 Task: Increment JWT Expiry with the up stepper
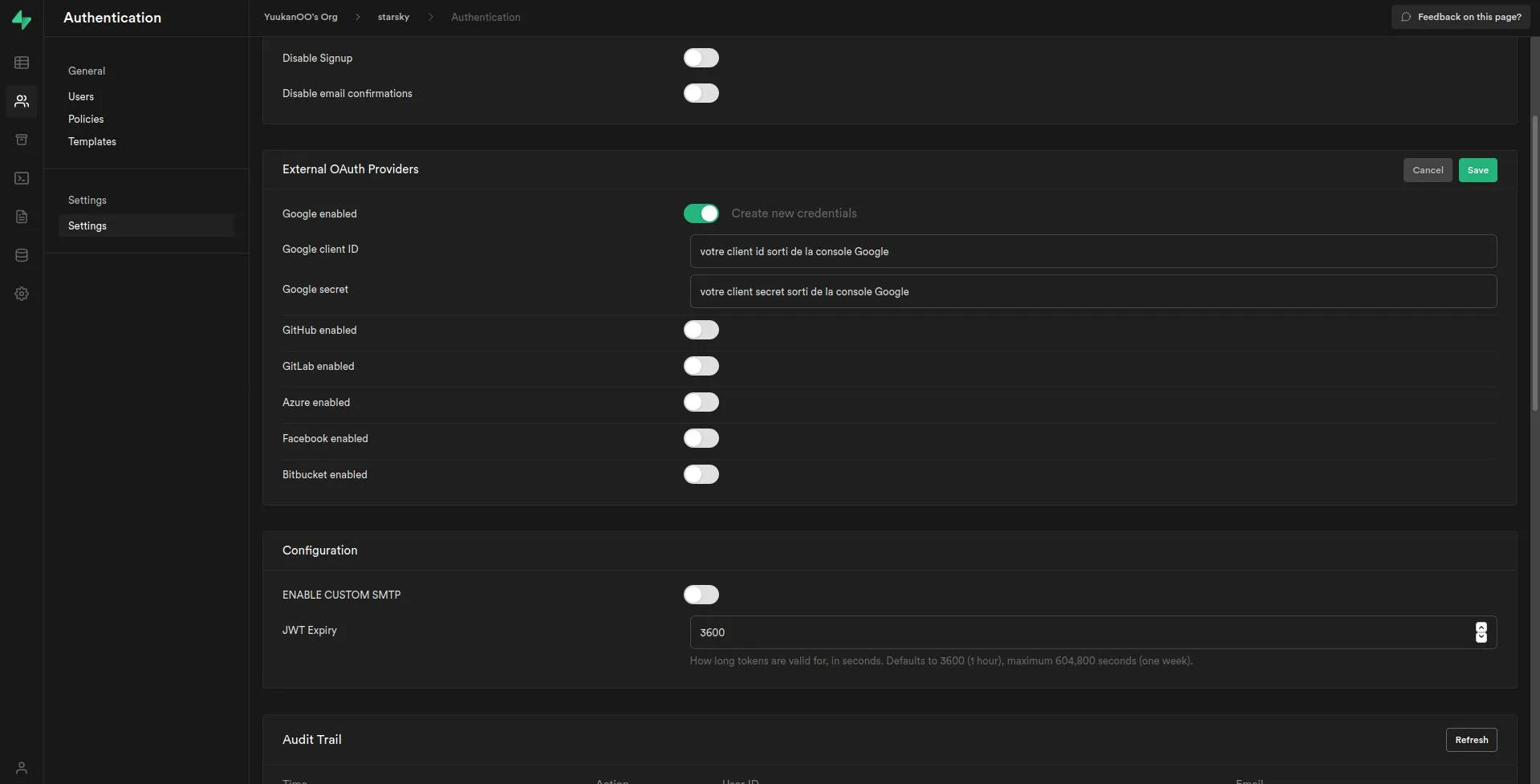click(x=1481, y=628)
